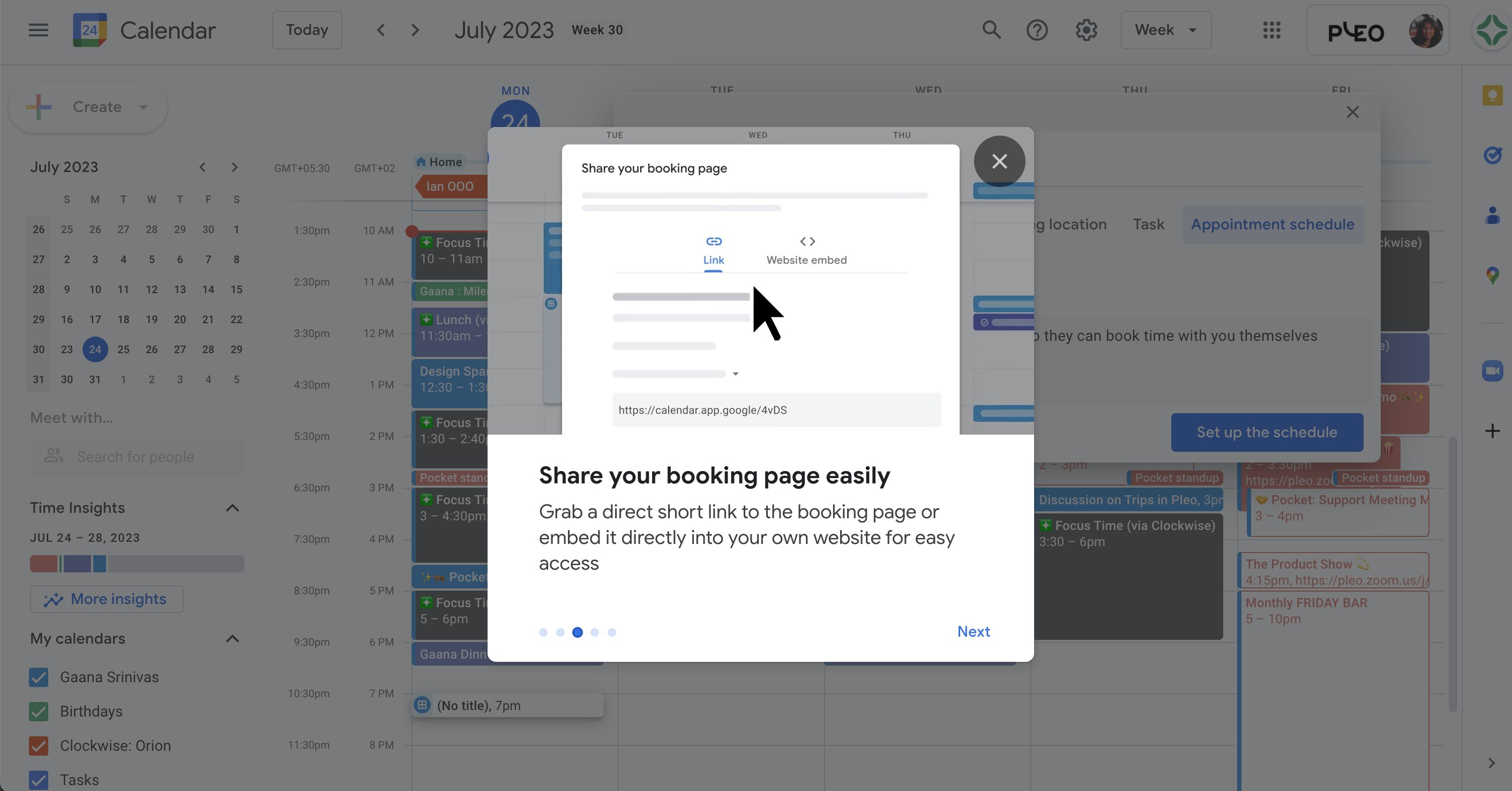Click the Google Calendar logo
The width and height of the screenshot is (1512, 791).
pos(90,30)
